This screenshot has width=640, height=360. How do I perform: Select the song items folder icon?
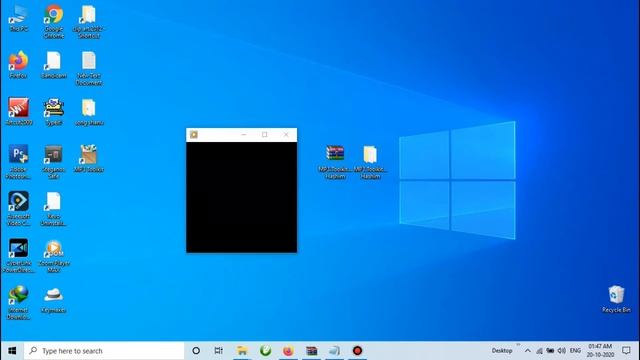pyautogui.click(x=89, y=111)
